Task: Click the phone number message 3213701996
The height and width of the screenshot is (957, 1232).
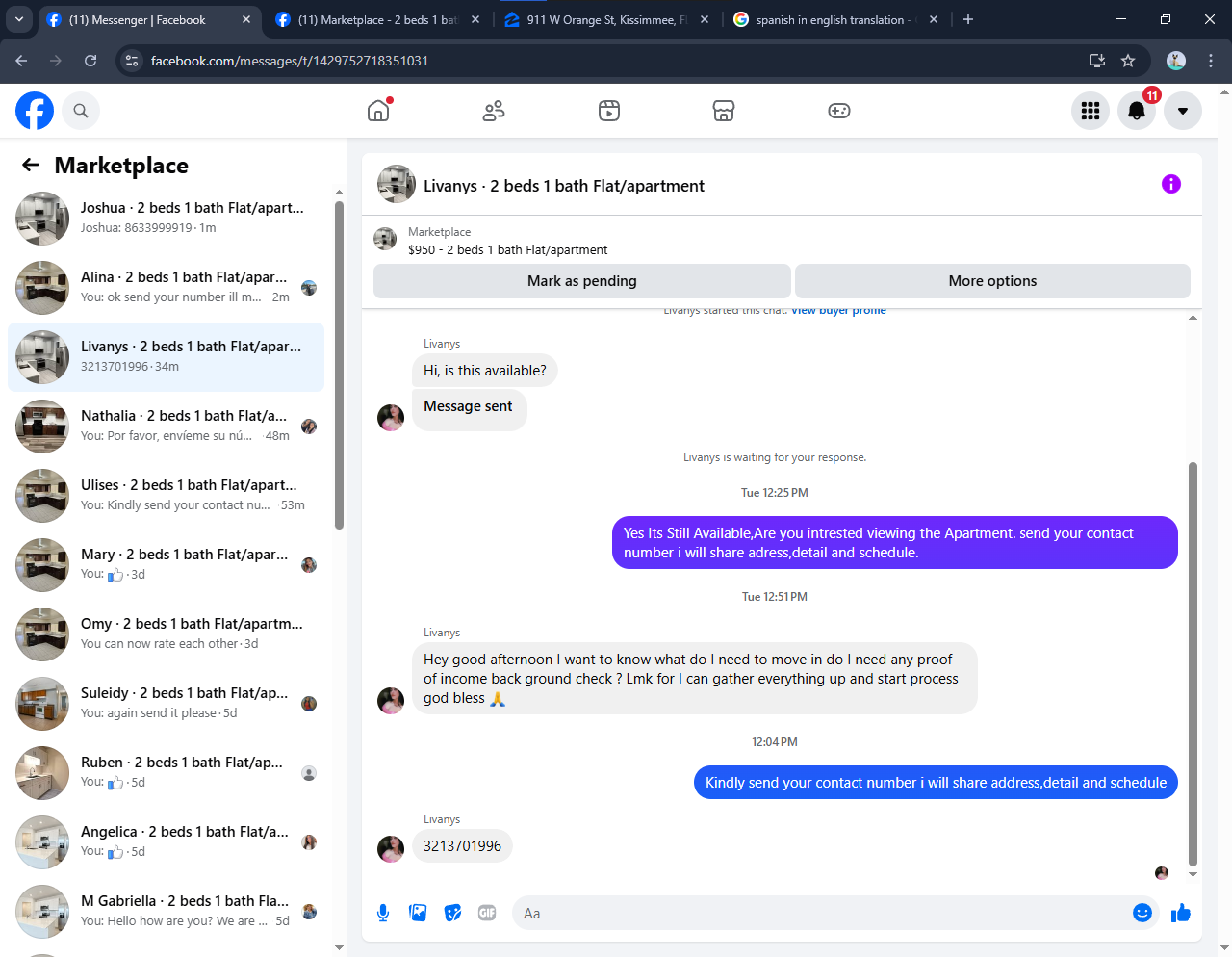Action: [x=462, y=846]
